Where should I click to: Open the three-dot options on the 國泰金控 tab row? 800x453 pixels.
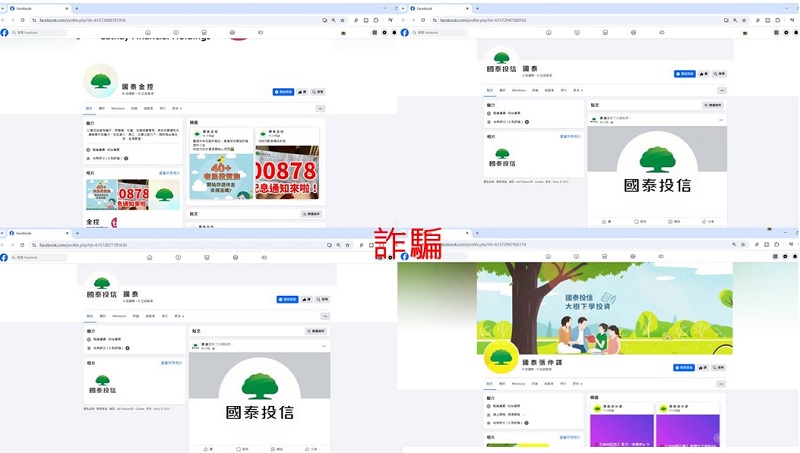click(x=320, y=109)
